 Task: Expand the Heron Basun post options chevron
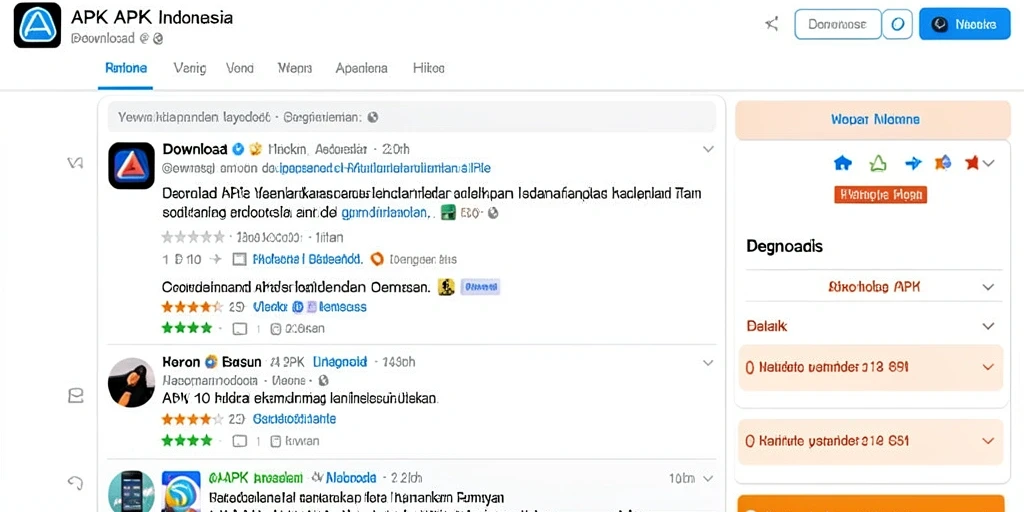(x=708, y=362)
